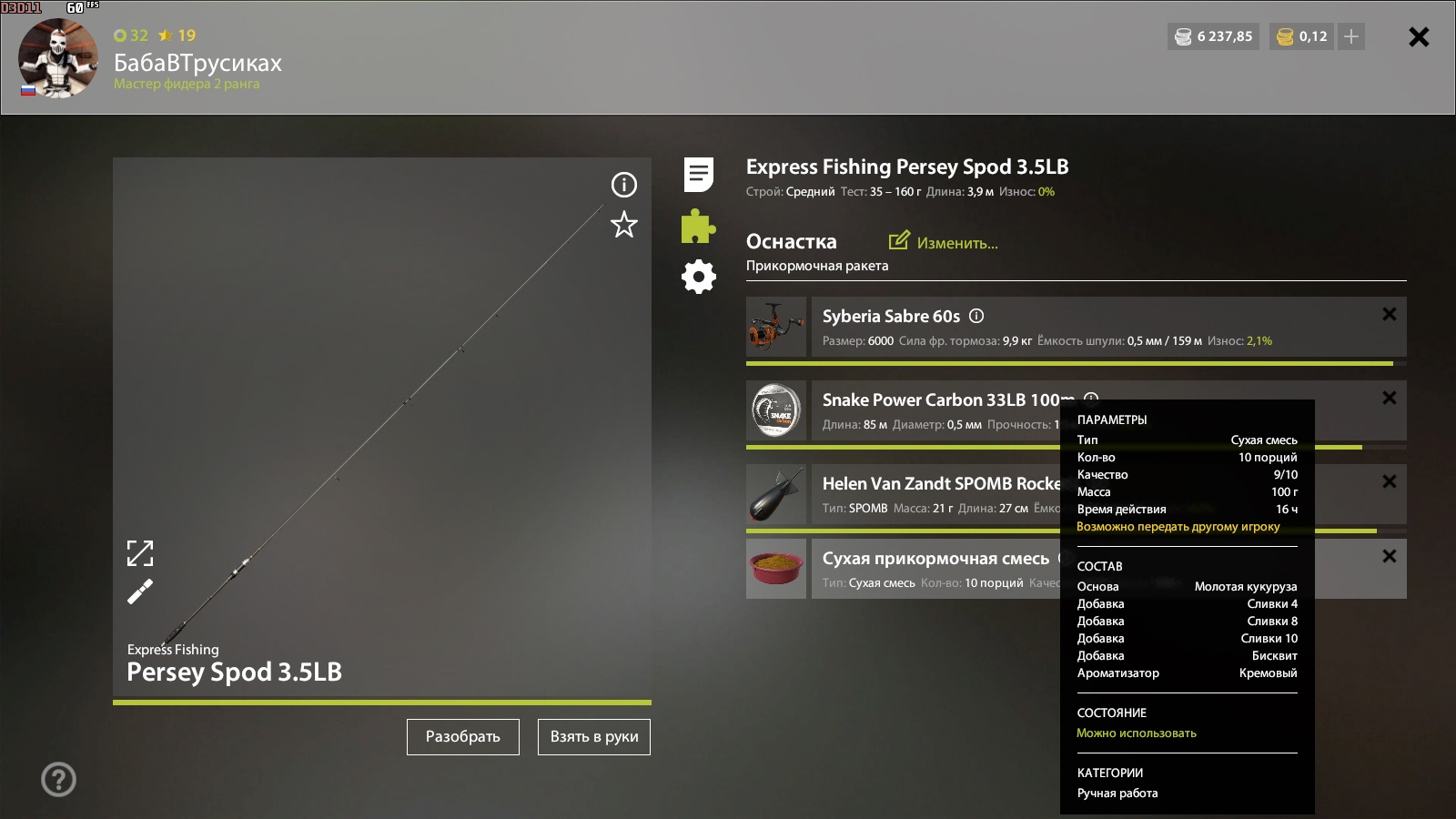Image resolution: width=1456 pixels, height=819 pixels.
Task: Click player name БабаВТрусиках
Action: pos(197,63)
